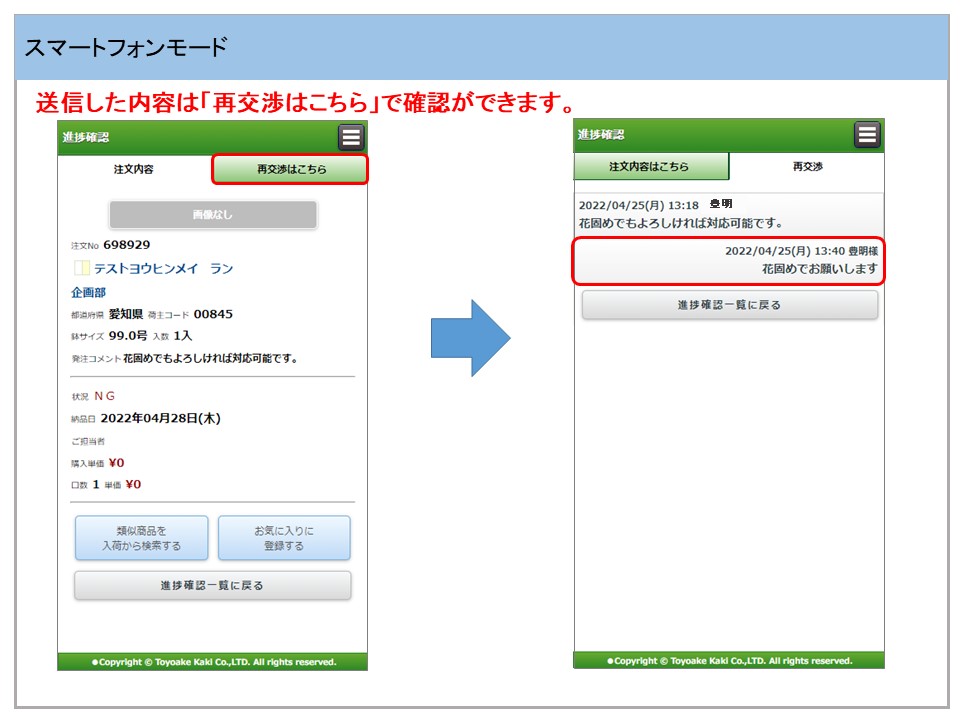
Task: Click 進捗確認一覧に戻る below the chat messages
Action: [x=729, y=305]
